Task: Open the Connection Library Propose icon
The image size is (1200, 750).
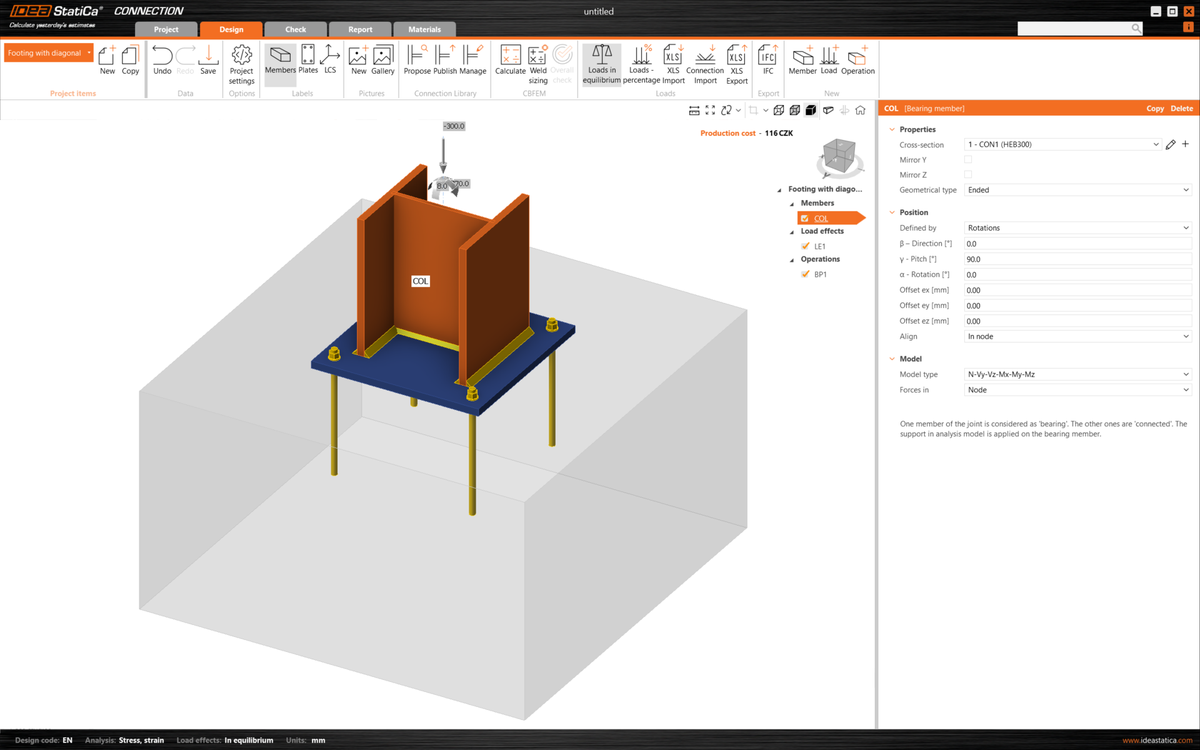Action: click(x=416, y=62)
